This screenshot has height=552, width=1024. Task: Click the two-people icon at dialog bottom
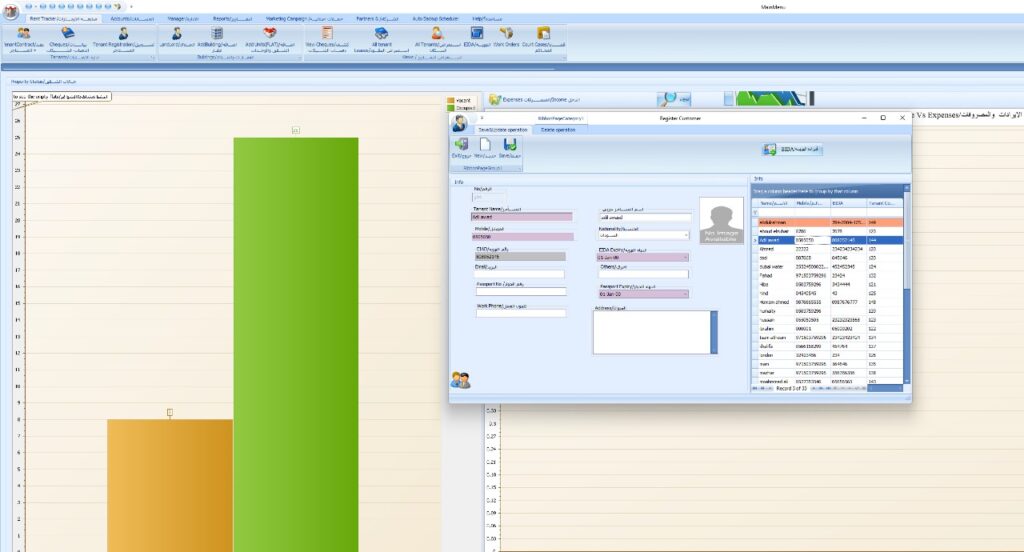coord(460,380)
